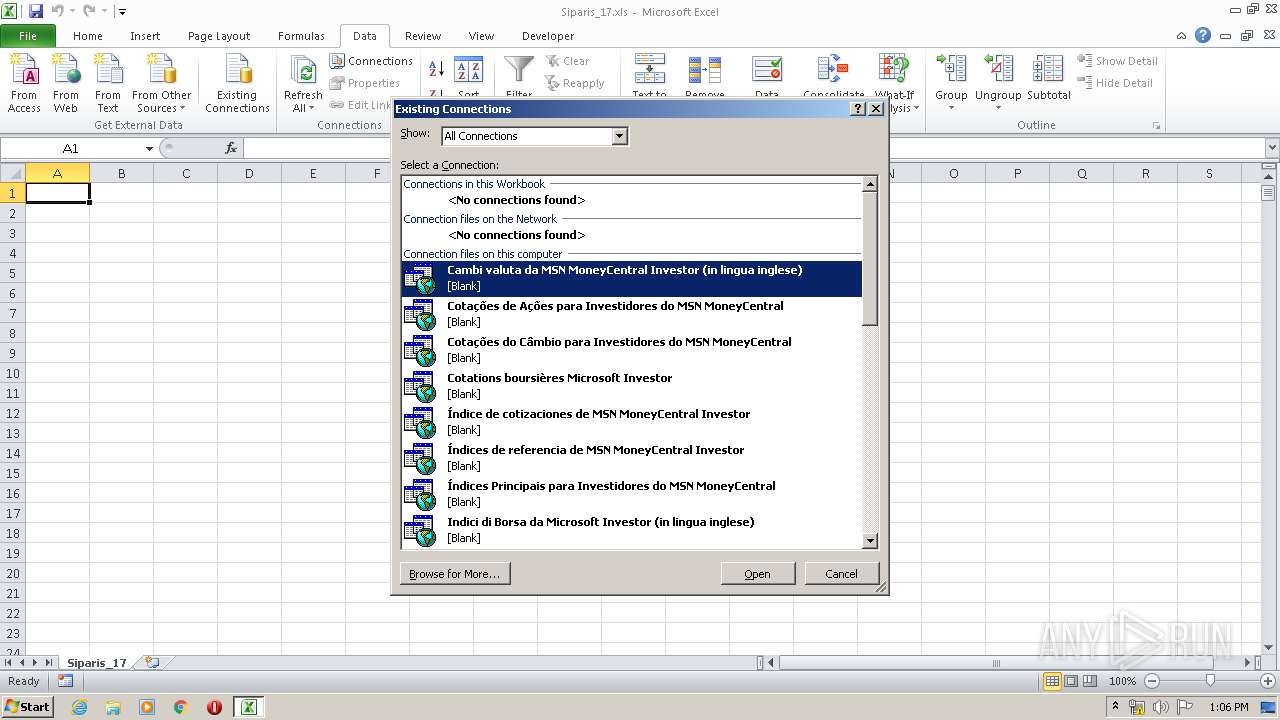Select column B header
This screenshot has height=720, width=1280.
(121, 173)
